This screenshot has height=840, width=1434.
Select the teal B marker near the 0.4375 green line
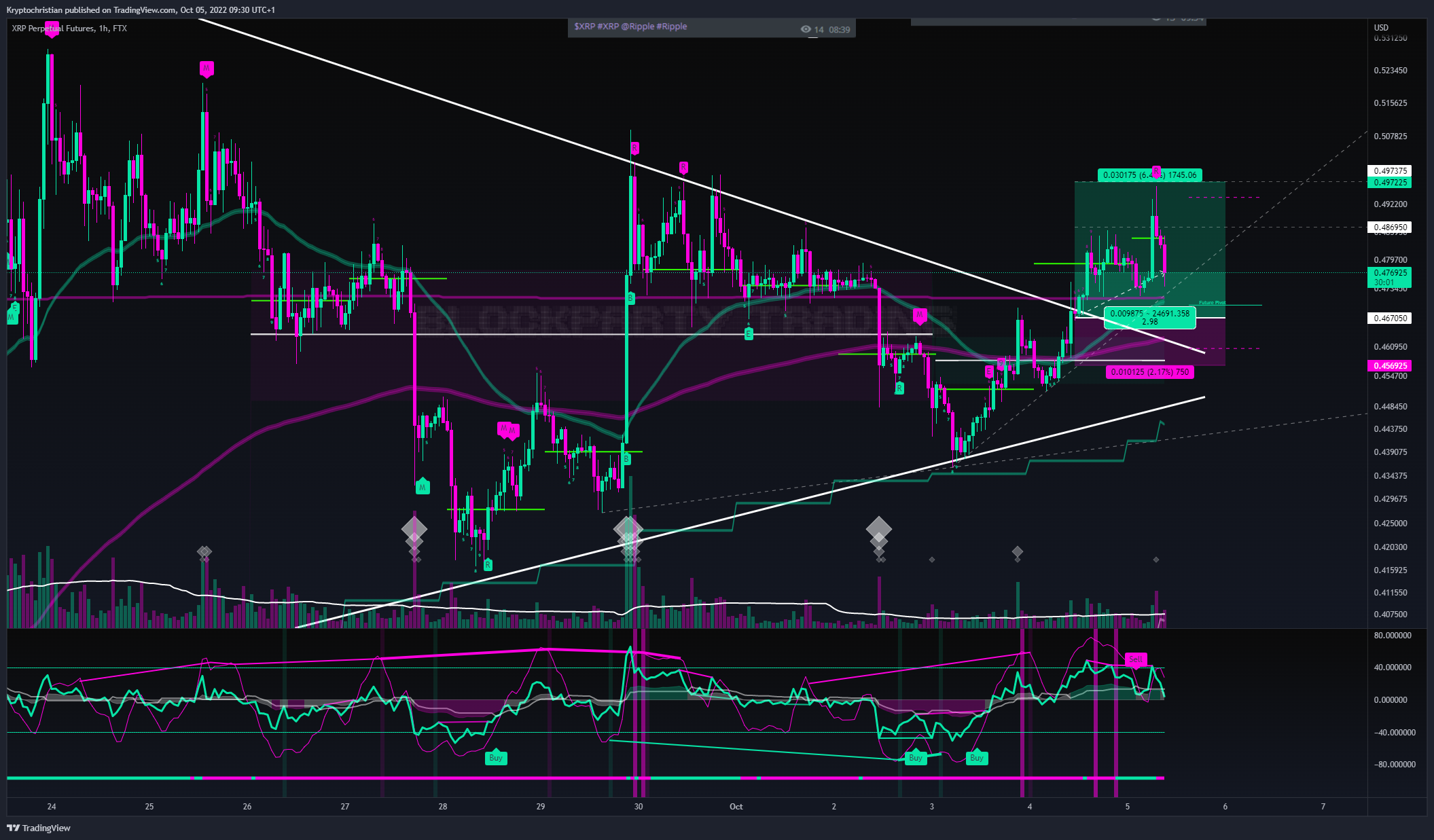[626, 459]
